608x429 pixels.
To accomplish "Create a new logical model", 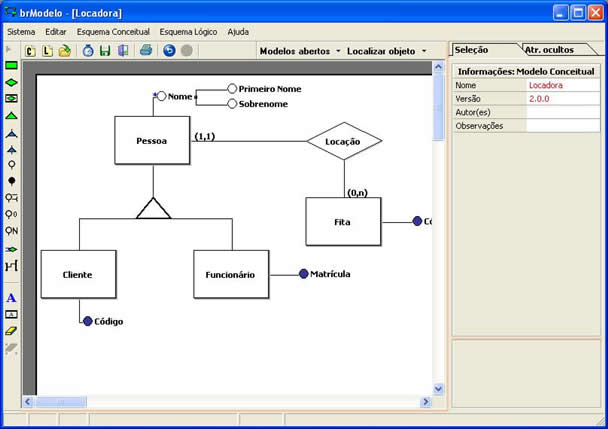I will click(x=47, y=50).
